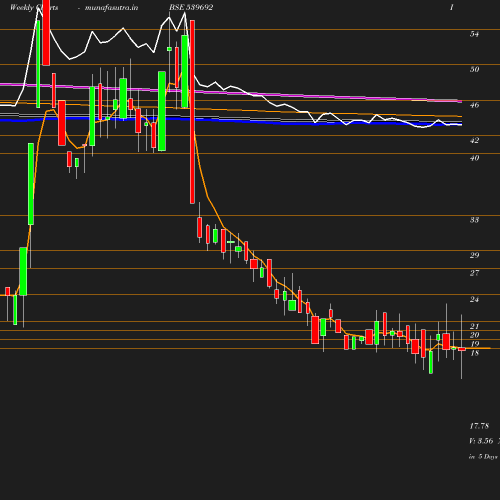The width and height of the screenshot is (500, 500).
Task: Click the 24 price axis label
Action: click(x=474, y=299)
